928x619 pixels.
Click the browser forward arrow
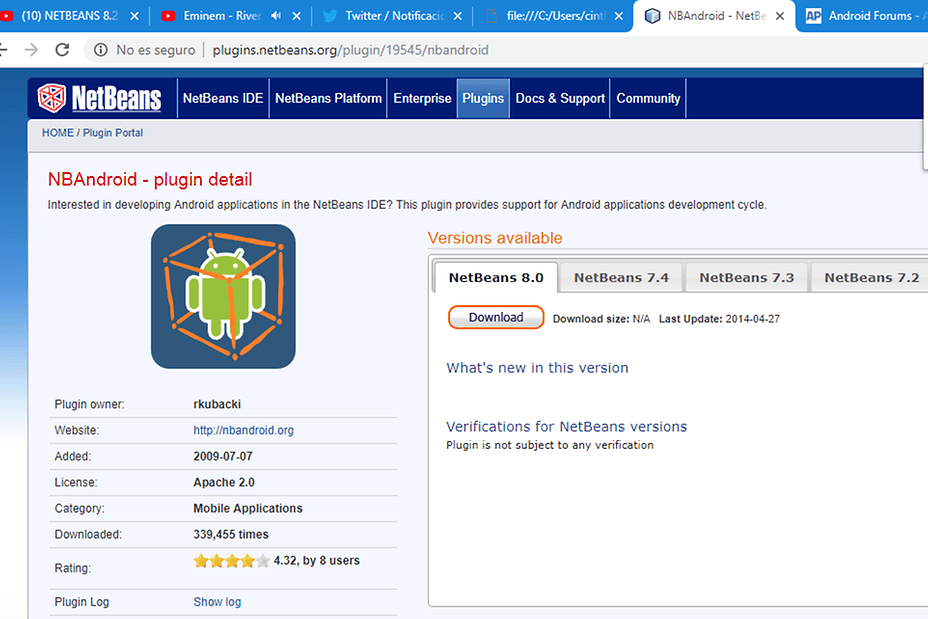[x=31, y=50]
